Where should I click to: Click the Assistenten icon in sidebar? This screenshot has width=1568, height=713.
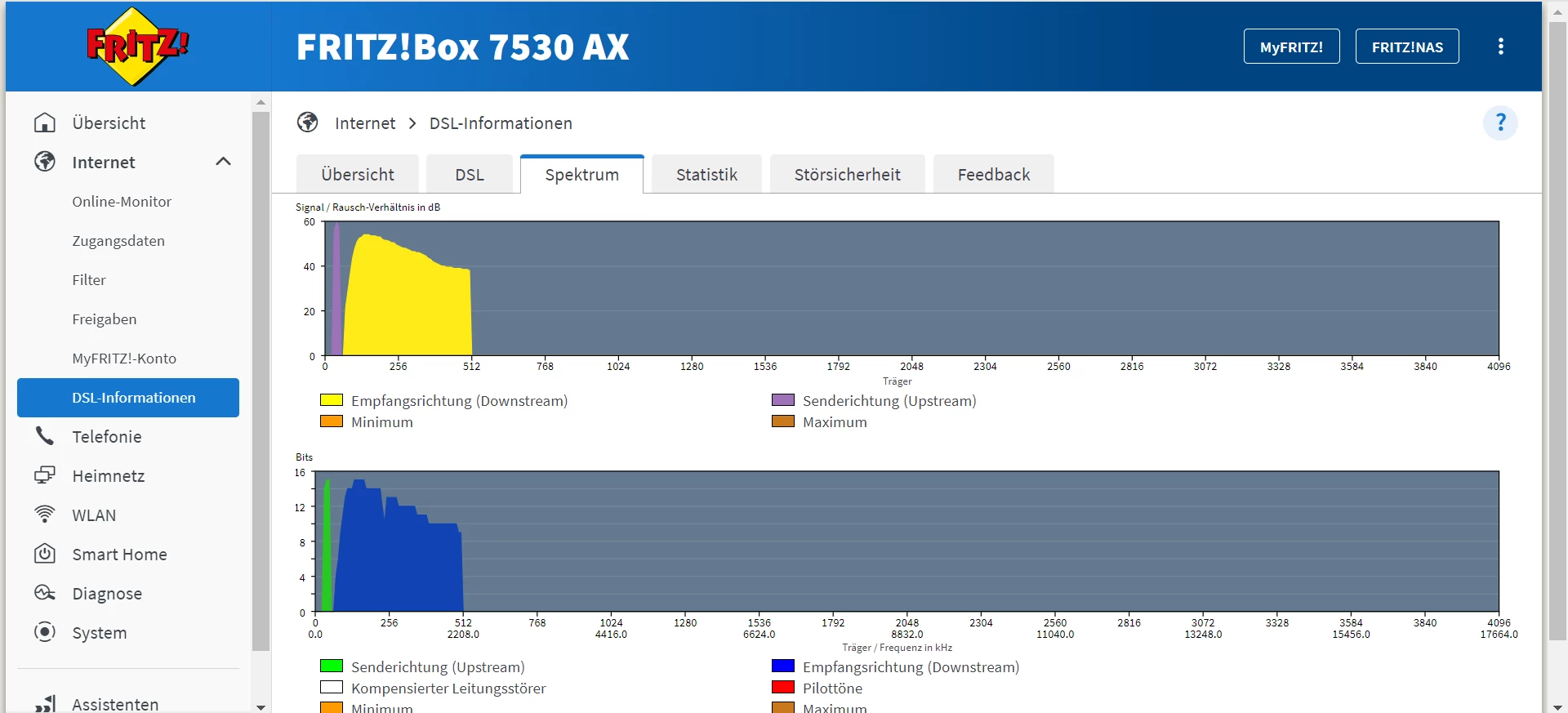point(45,704)
